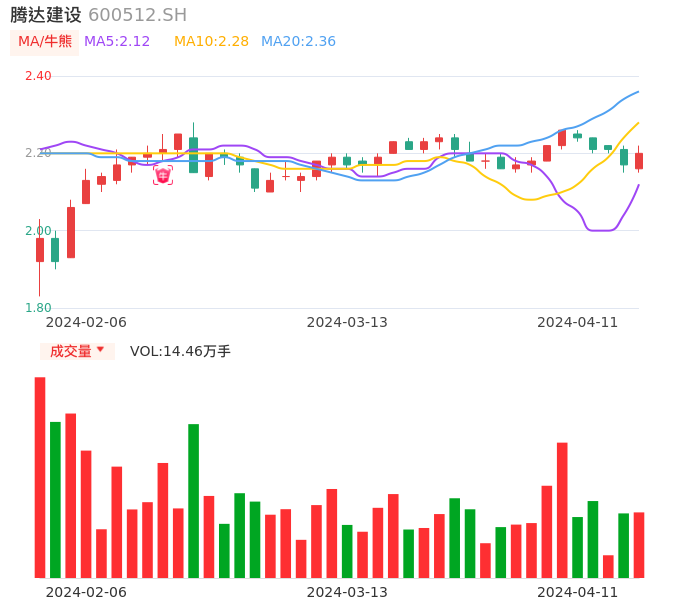Click the tallest red volume bar at far left
Image resolution: width=686 pixels, height=606 pixels.
(40, 477)
